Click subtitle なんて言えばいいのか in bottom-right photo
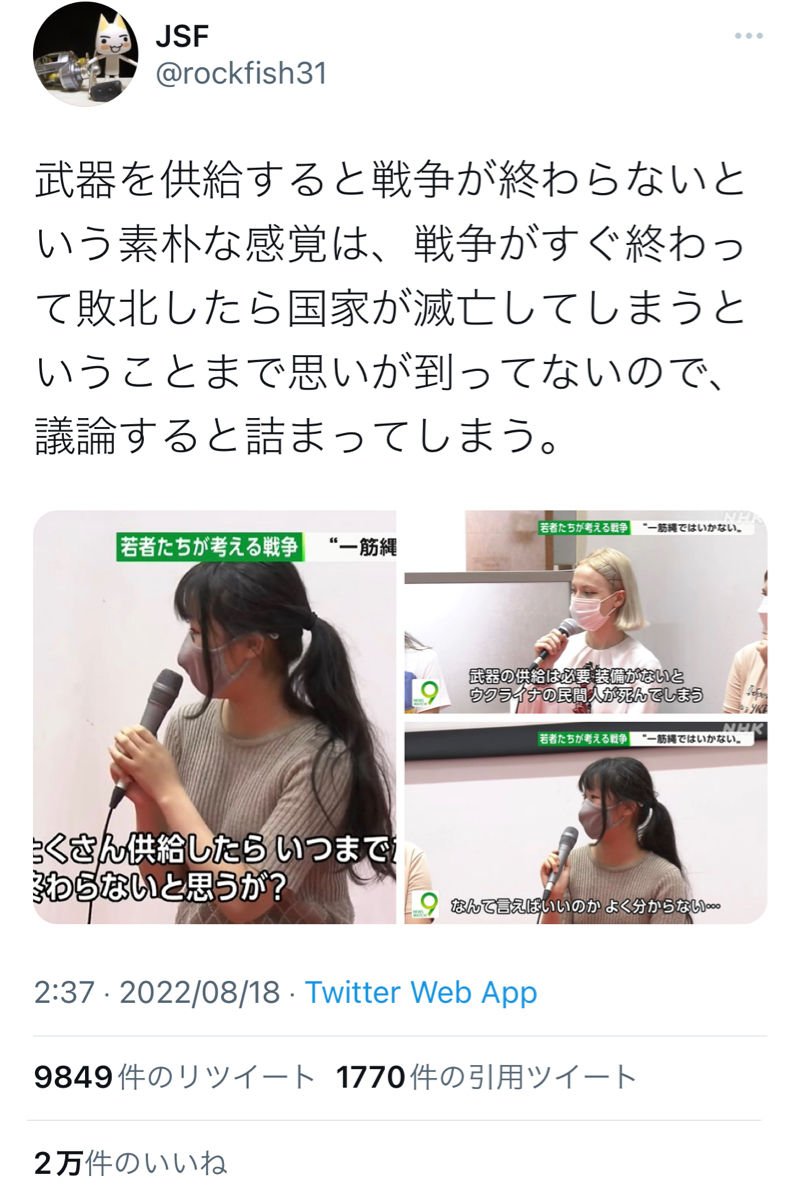The height and width of the screenshot is (1200, 801). (x=585, y=907)
